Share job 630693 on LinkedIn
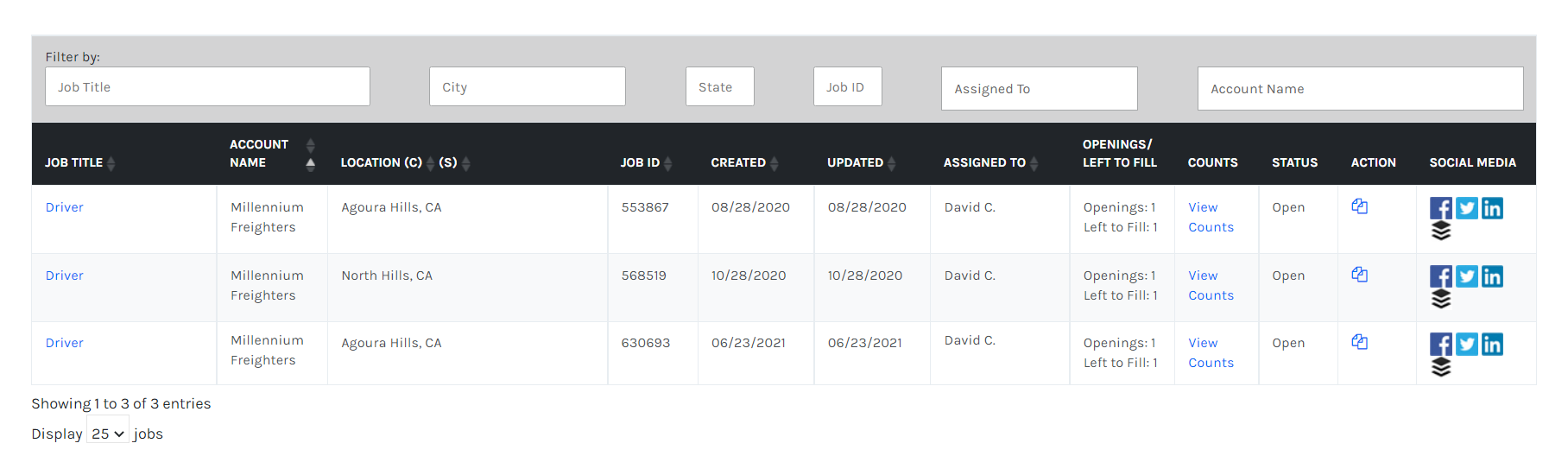Viewport: 1568px width, 475px height. coord(1492,345)
